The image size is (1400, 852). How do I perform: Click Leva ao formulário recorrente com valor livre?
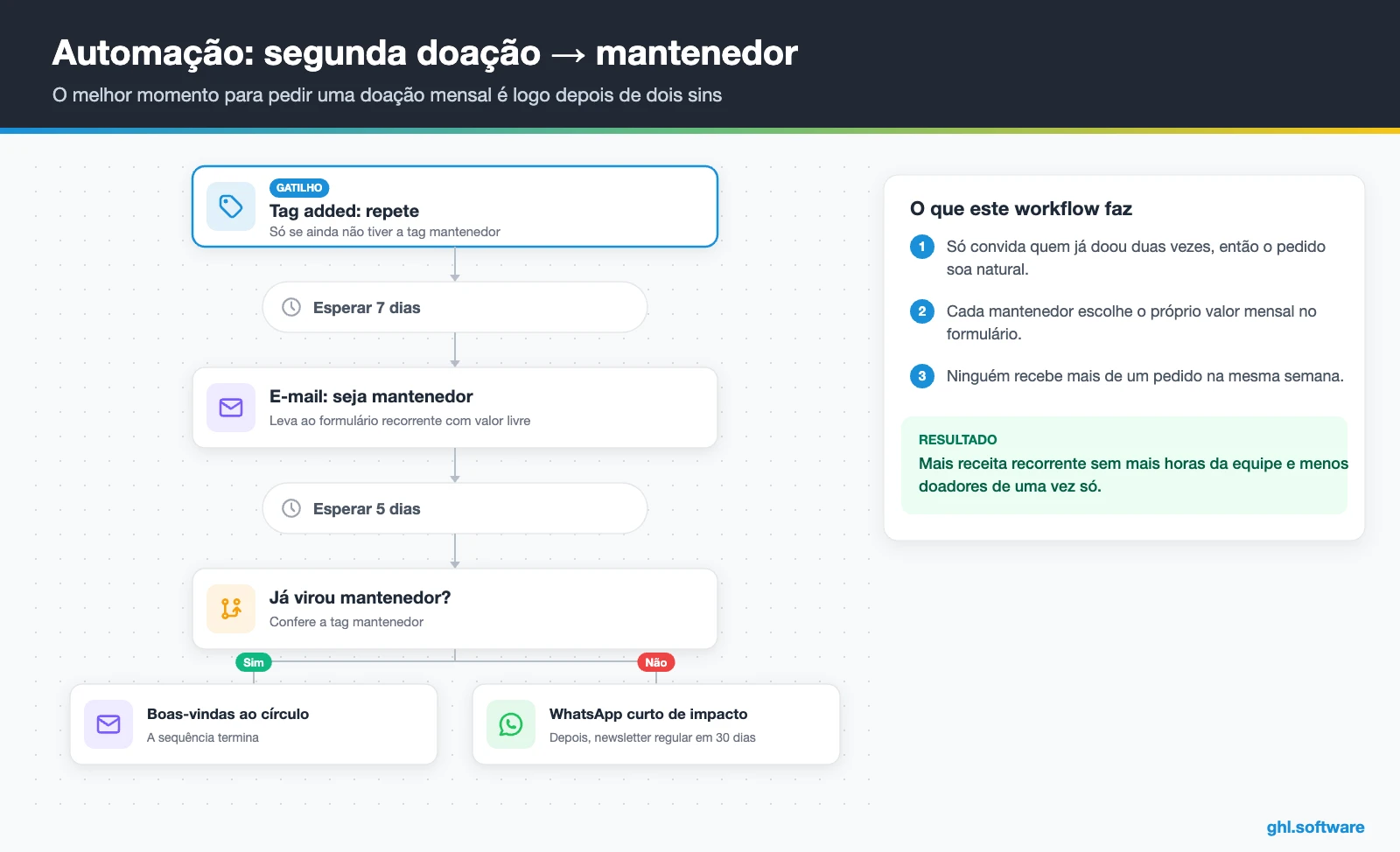400,421
